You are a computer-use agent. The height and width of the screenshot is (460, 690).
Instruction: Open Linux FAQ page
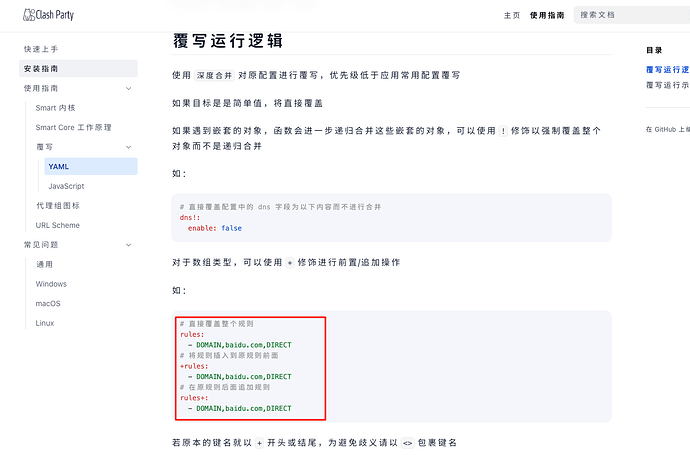[45, 323]
